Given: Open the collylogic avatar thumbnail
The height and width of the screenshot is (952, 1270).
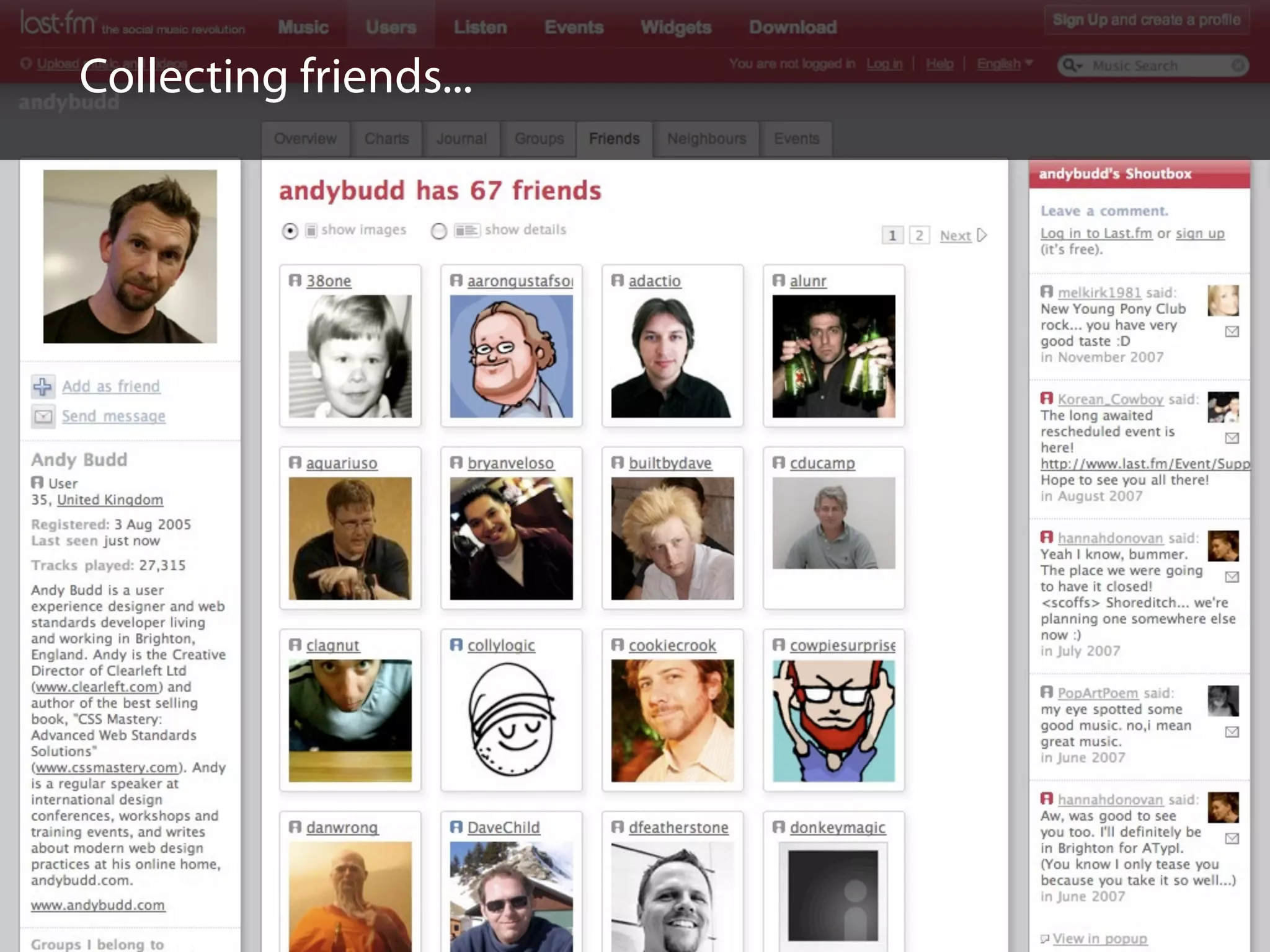Looking at the screenshot, I should [512, 720].
